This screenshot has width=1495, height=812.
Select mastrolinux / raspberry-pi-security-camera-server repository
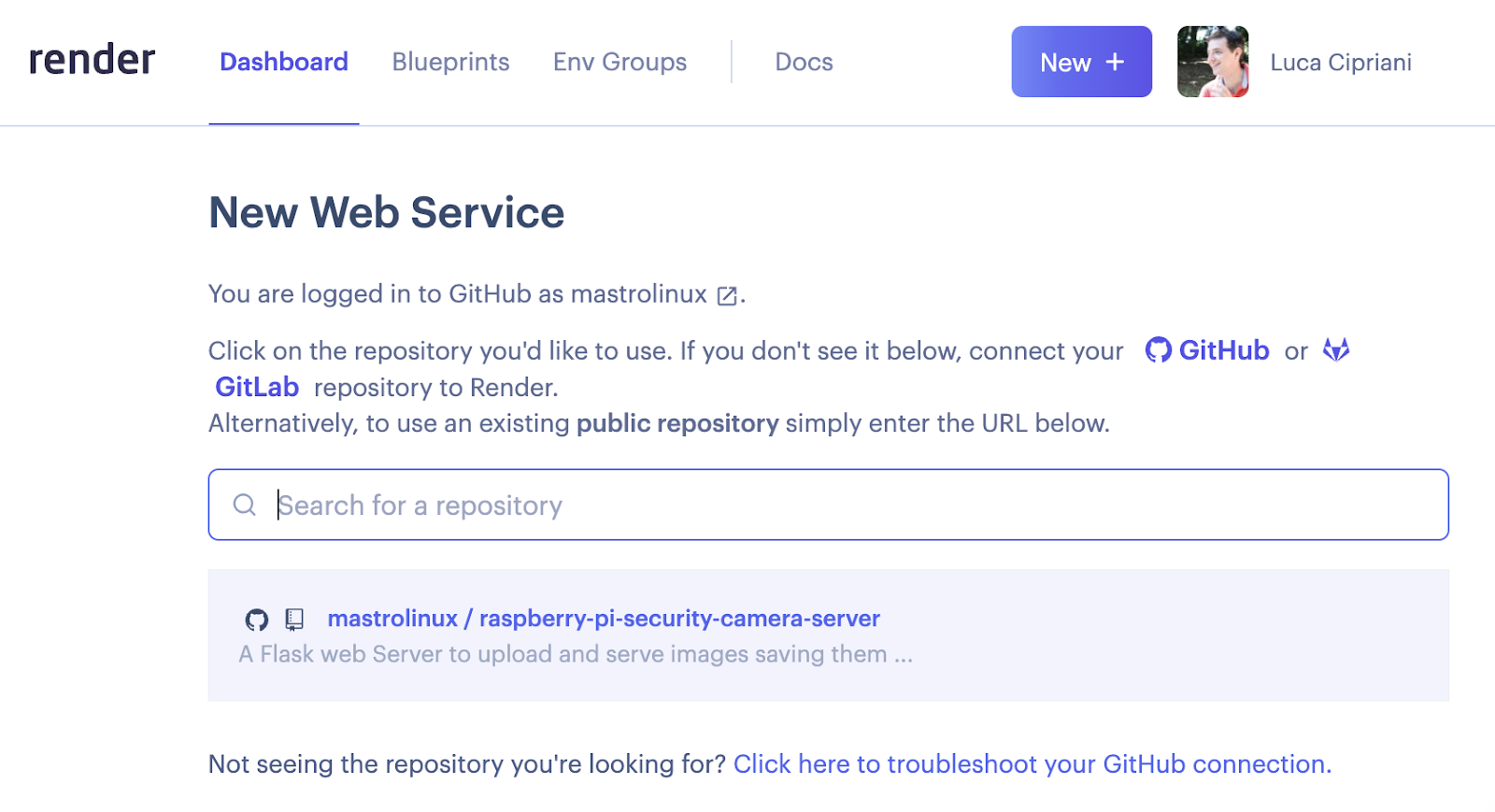(x=604, y=619)
